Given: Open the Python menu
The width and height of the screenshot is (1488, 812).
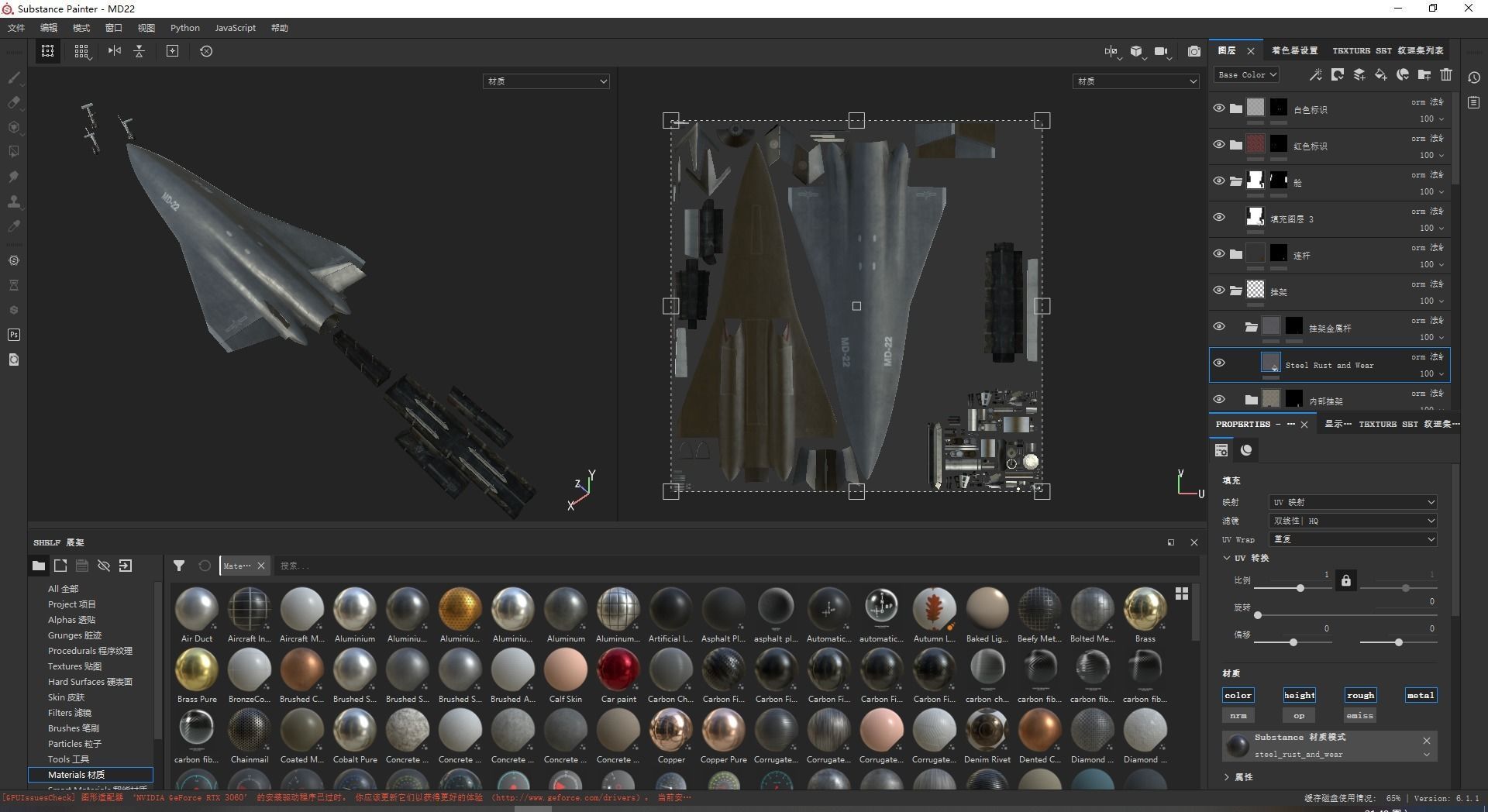Looking at the screenshot, I should click(185, 28).
